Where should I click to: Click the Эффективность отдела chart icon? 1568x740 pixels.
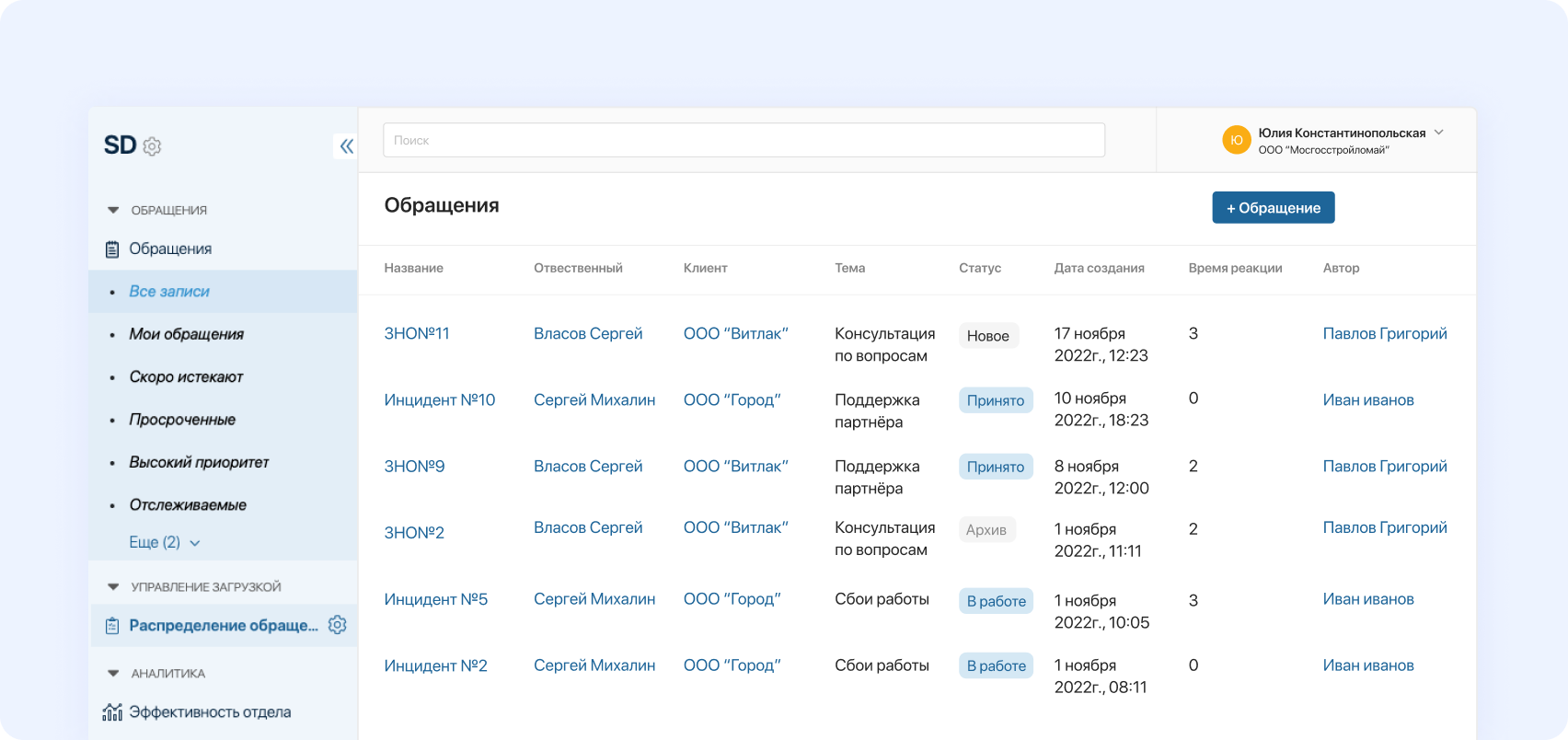point(112,712)
